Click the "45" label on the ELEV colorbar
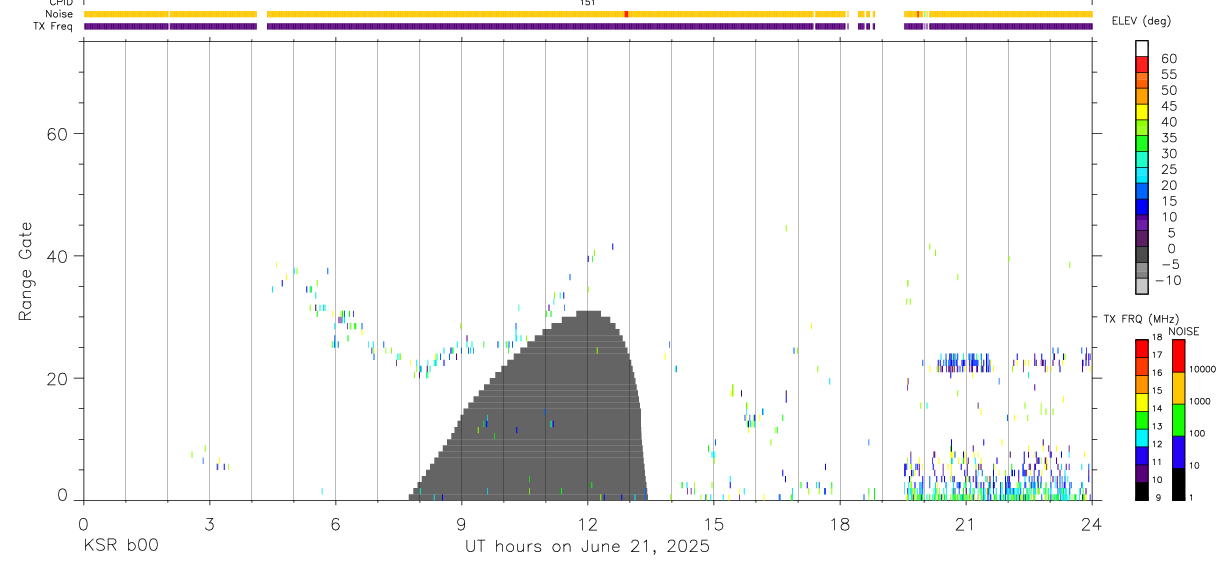This screenshot has height=567, width=1228. [x=1169, y=106]
